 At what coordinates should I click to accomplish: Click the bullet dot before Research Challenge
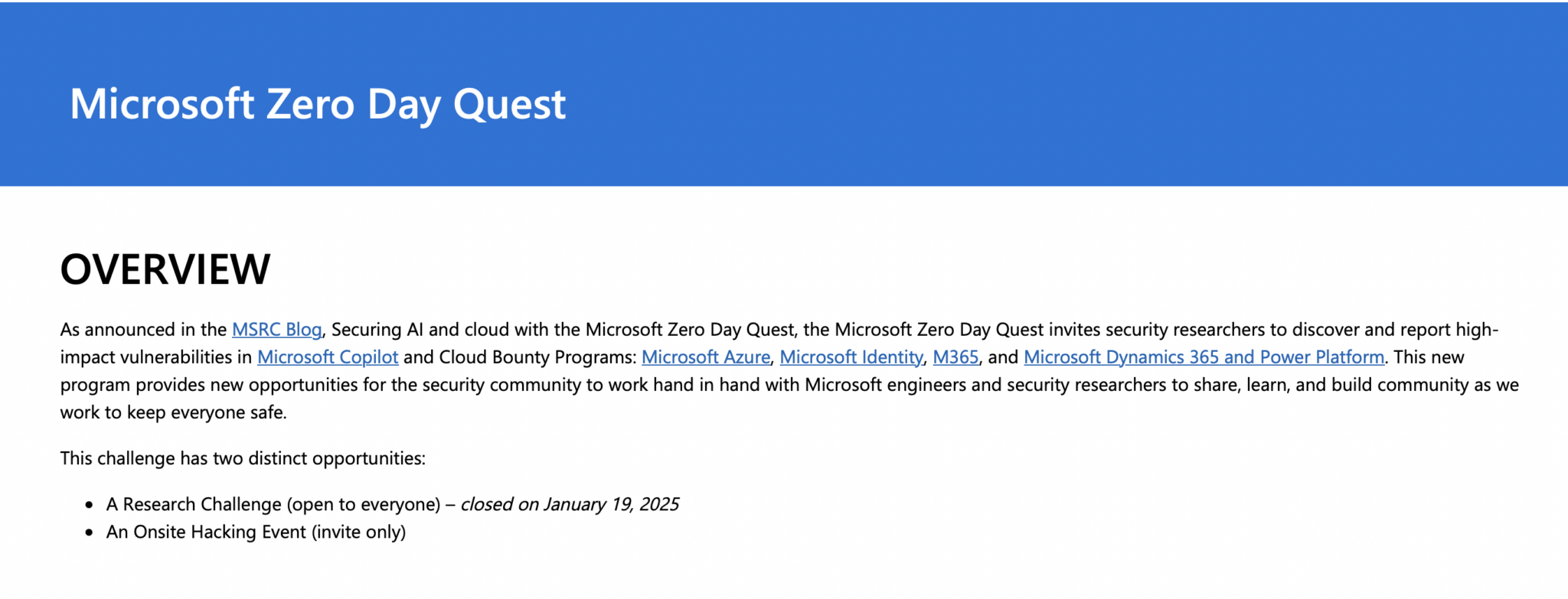point(90,505)
